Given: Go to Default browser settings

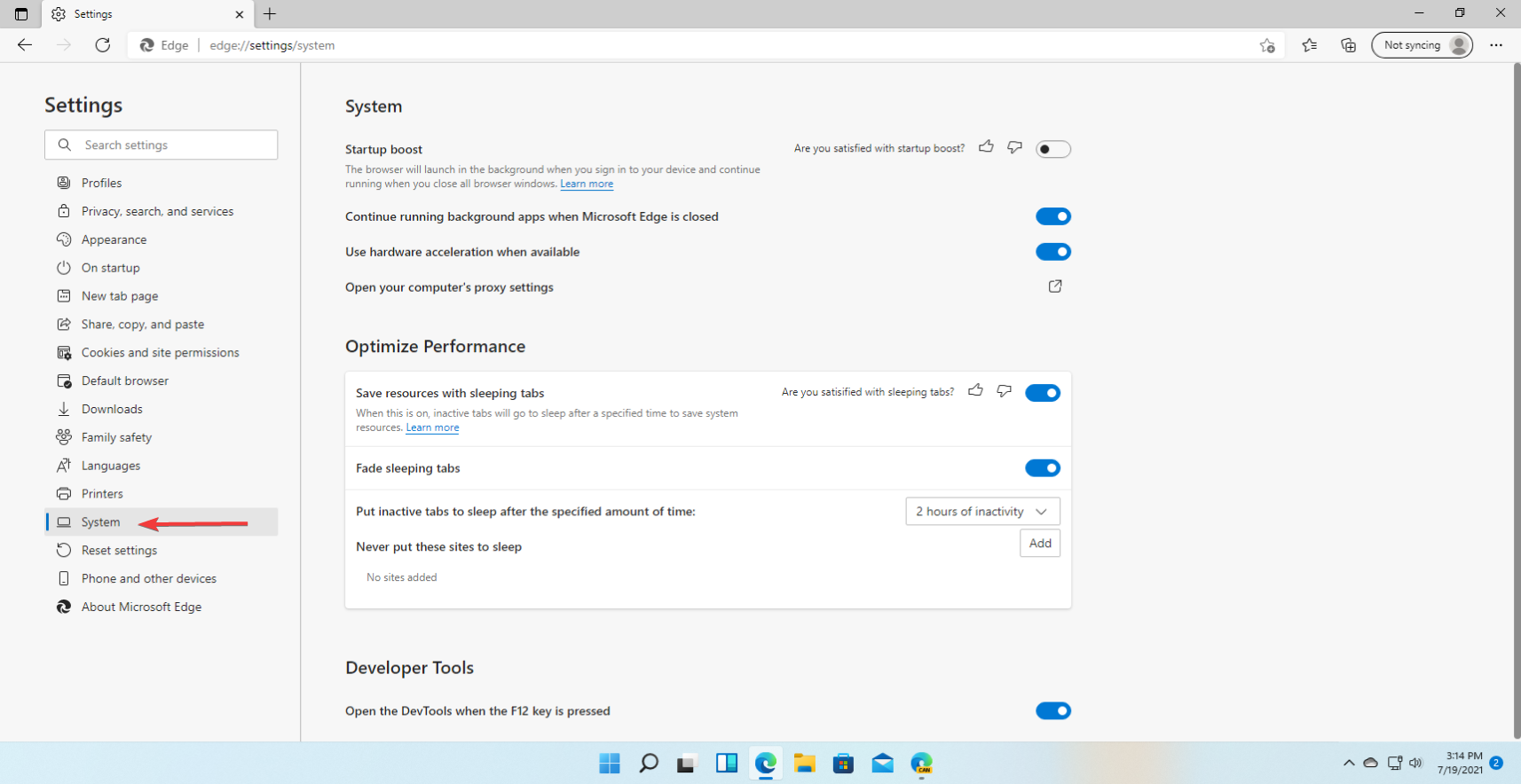Looking at the screenshot, I should (162, 380).
